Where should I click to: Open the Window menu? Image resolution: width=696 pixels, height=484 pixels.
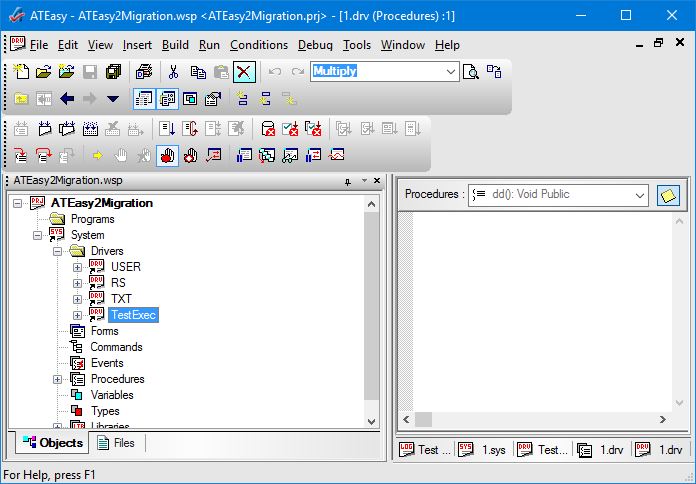pos(403,45)
